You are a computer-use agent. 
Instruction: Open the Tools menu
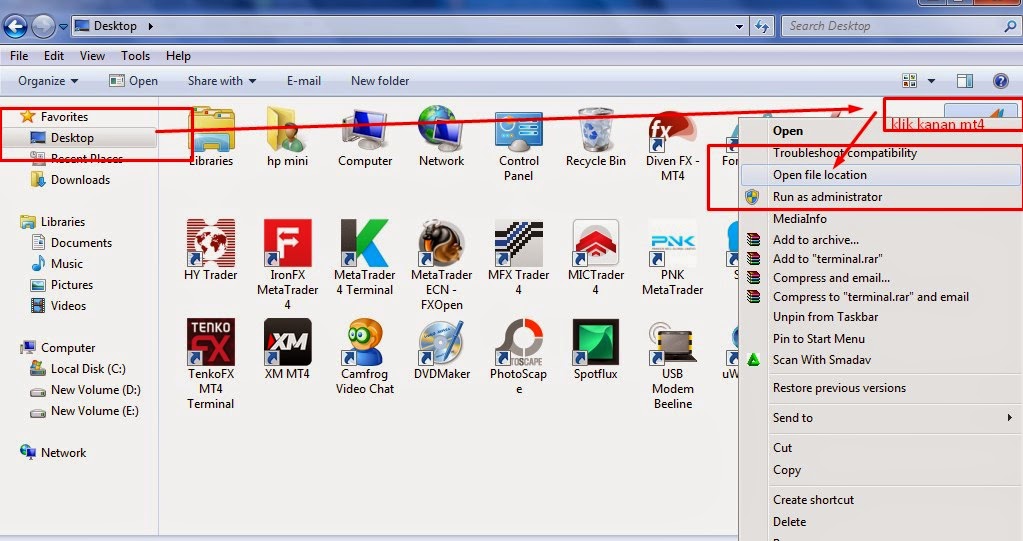[135, 56]
